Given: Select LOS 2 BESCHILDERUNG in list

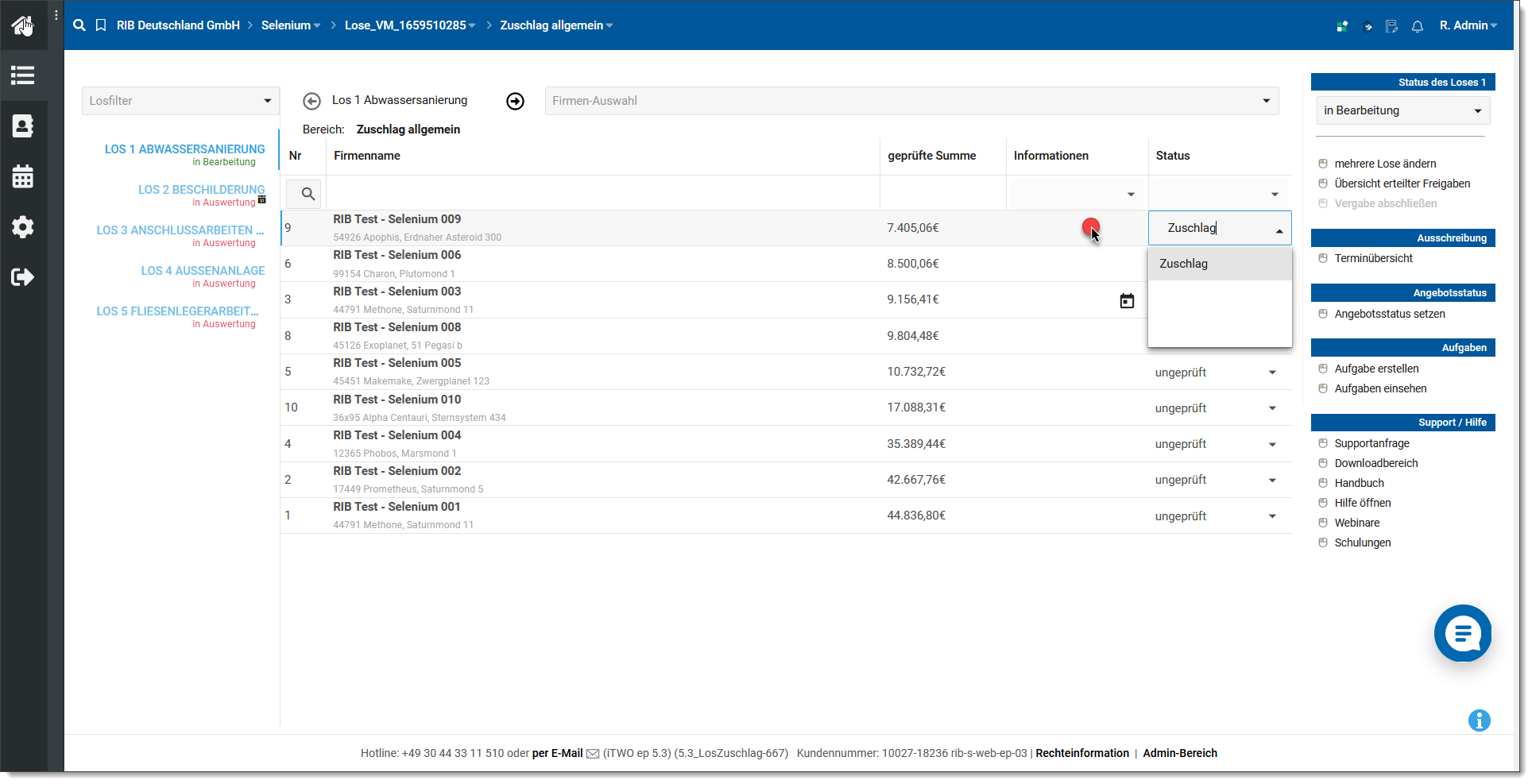Looking at the screenshot, I should [x=201, y=190].
